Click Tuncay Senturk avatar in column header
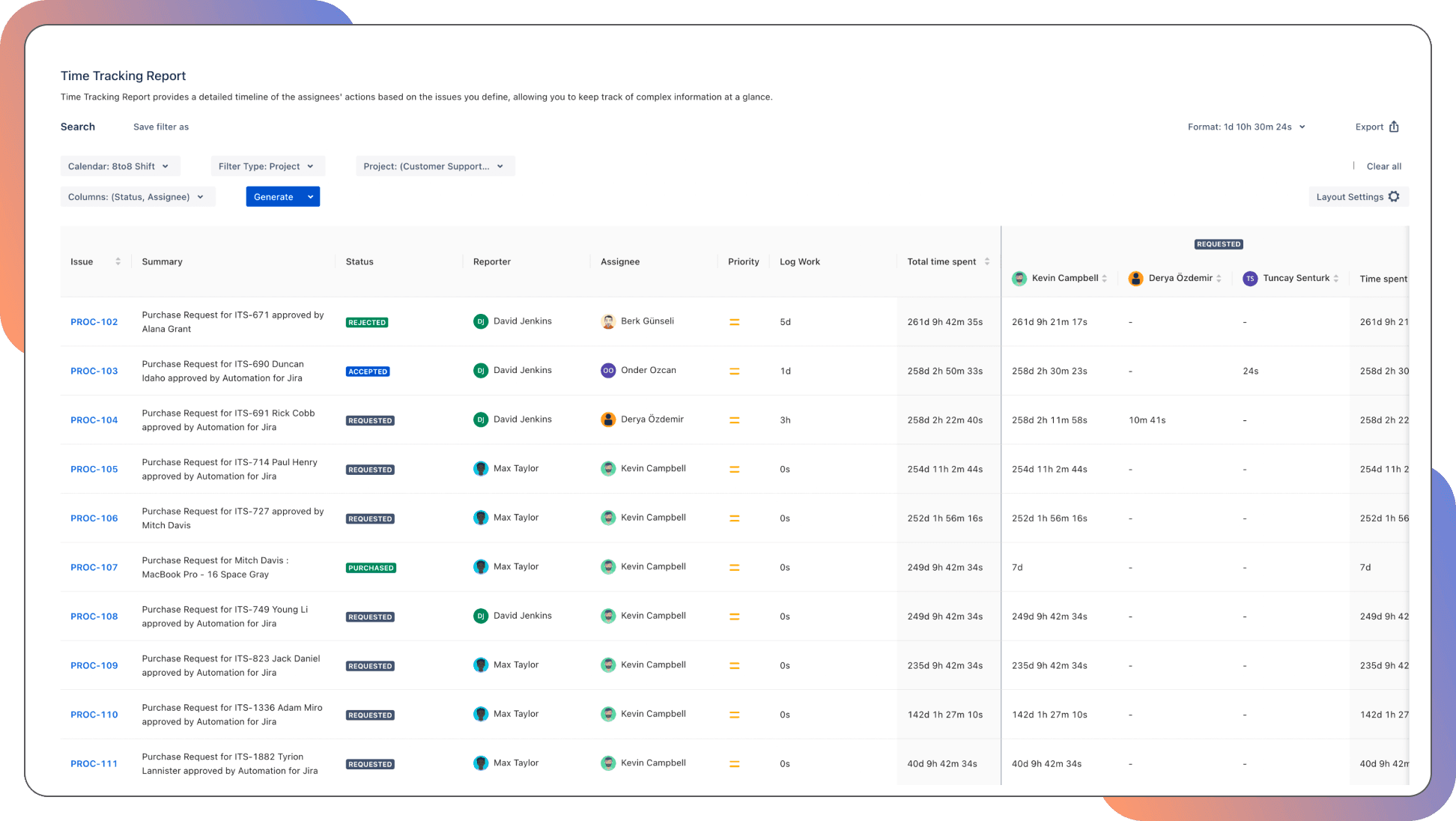Image resolution: width=1456 pixels, height=821 pixels. tap(1249, 278)
